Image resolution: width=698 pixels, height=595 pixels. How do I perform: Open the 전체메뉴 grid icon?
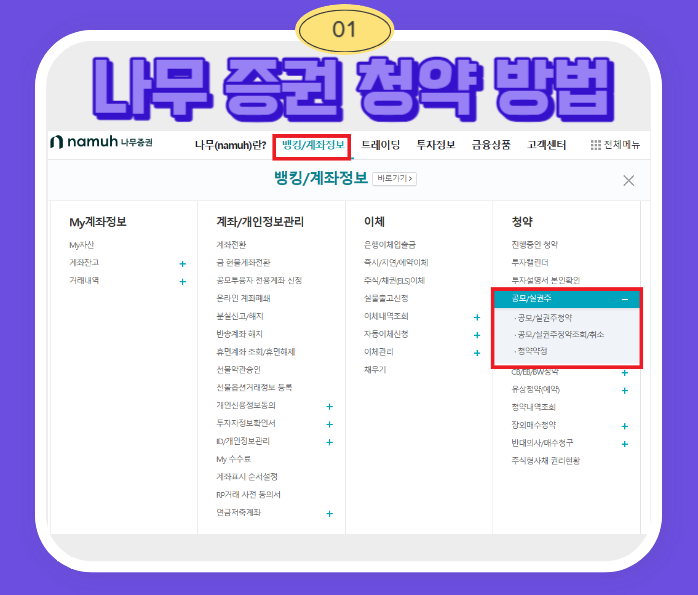595,145
